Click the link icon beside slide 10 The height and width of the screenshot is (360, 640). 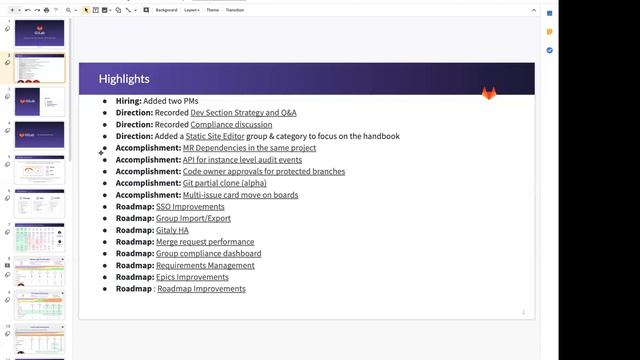[x=7, y=334]
